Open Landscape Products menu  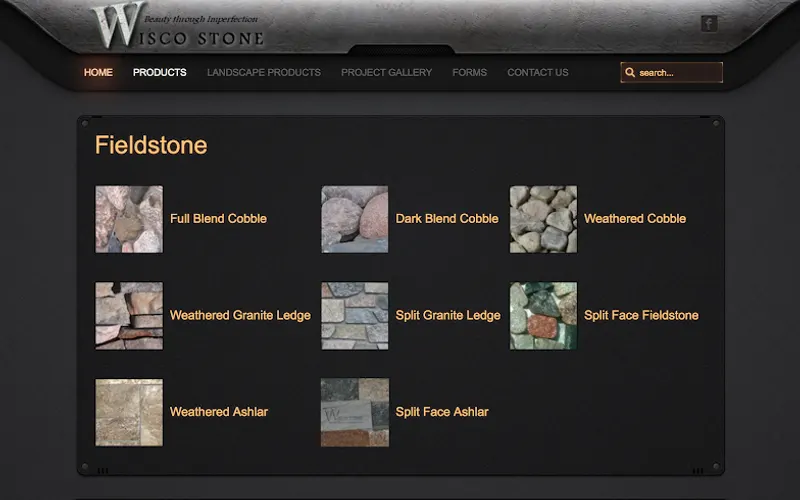(x=264, y=72)
